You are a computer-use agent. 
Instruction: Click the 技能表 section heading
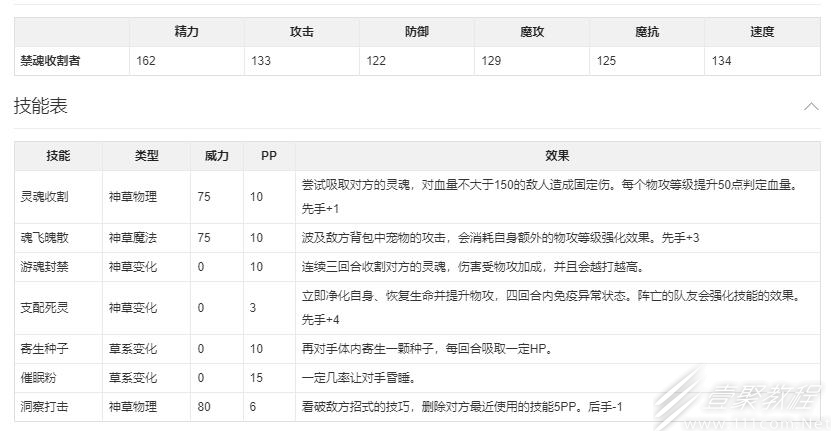coord(41,106)
